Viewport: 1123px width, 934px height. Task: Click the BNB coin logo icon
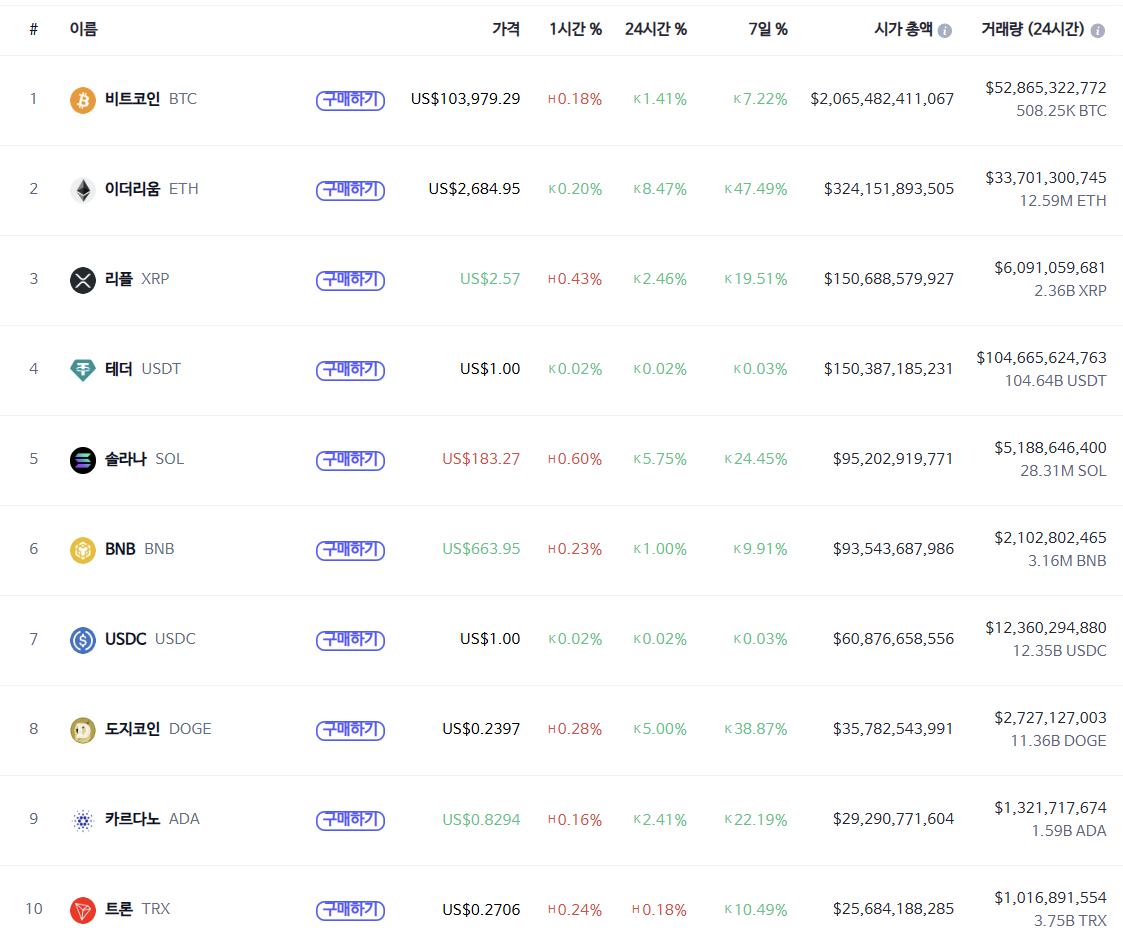pos(83,549)
